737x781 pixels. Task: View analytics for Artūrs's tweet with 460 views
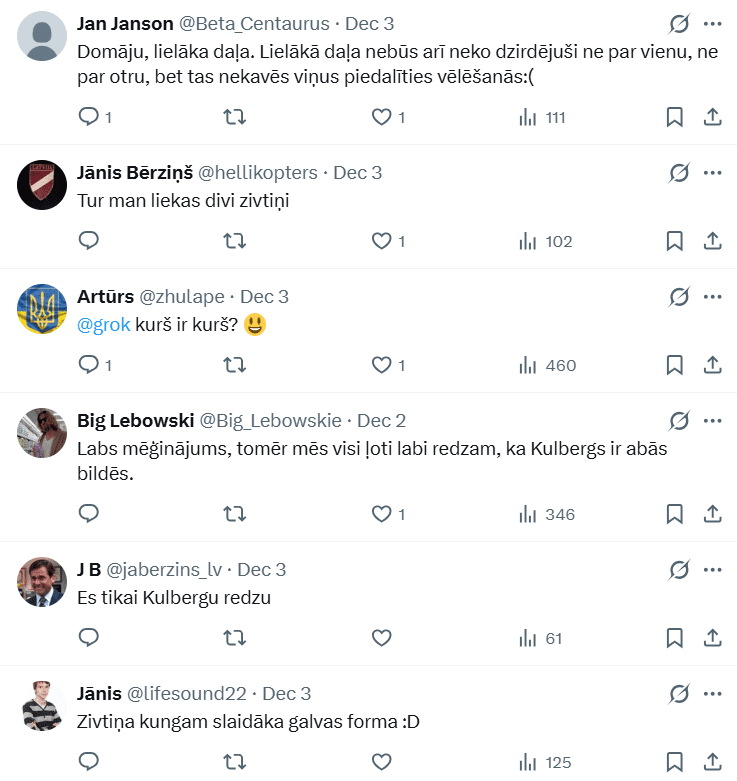coord(547,365)
